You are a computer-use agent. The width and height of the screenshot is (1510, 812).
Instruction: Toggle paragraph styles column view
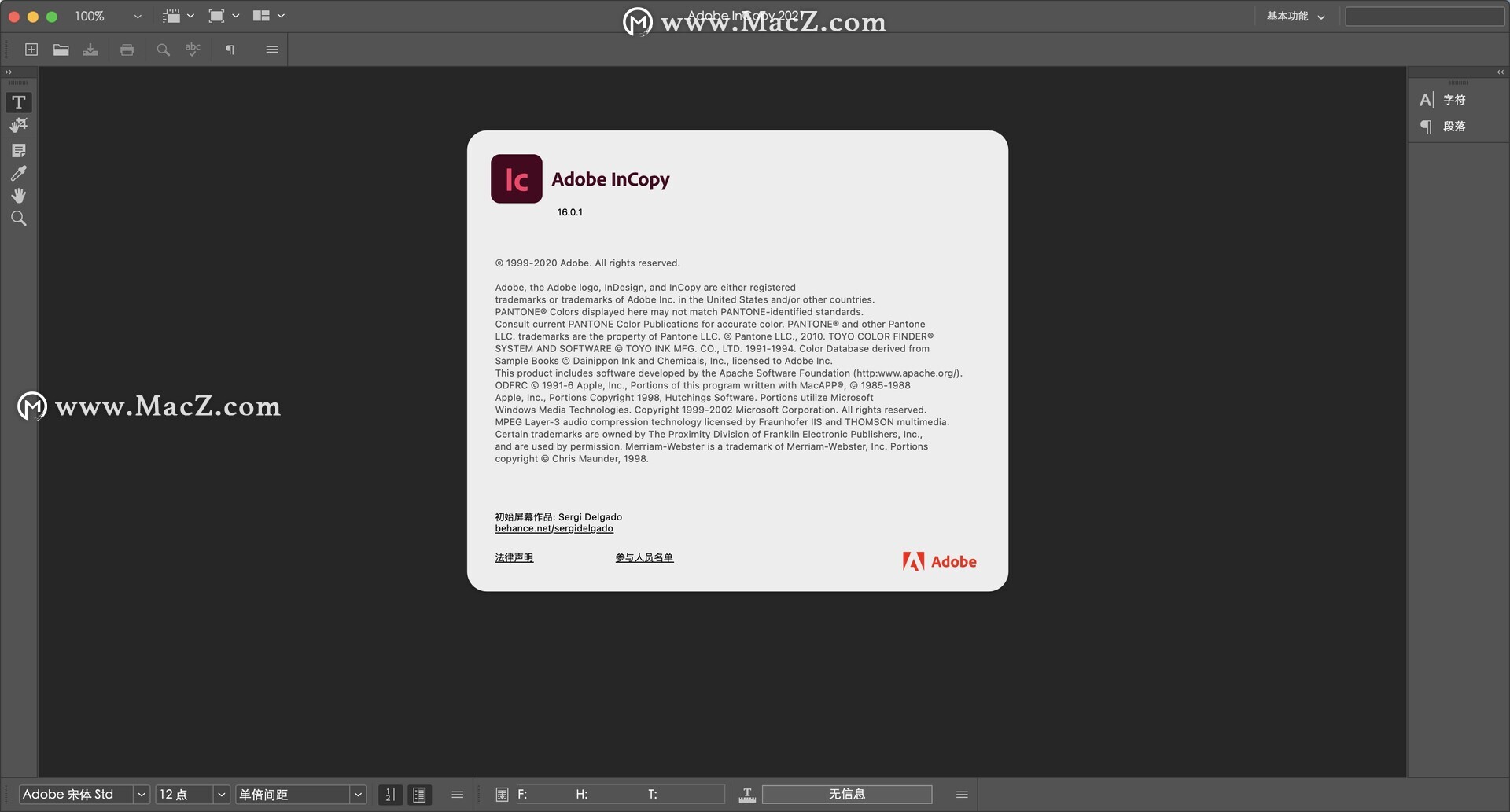[420, 795]
